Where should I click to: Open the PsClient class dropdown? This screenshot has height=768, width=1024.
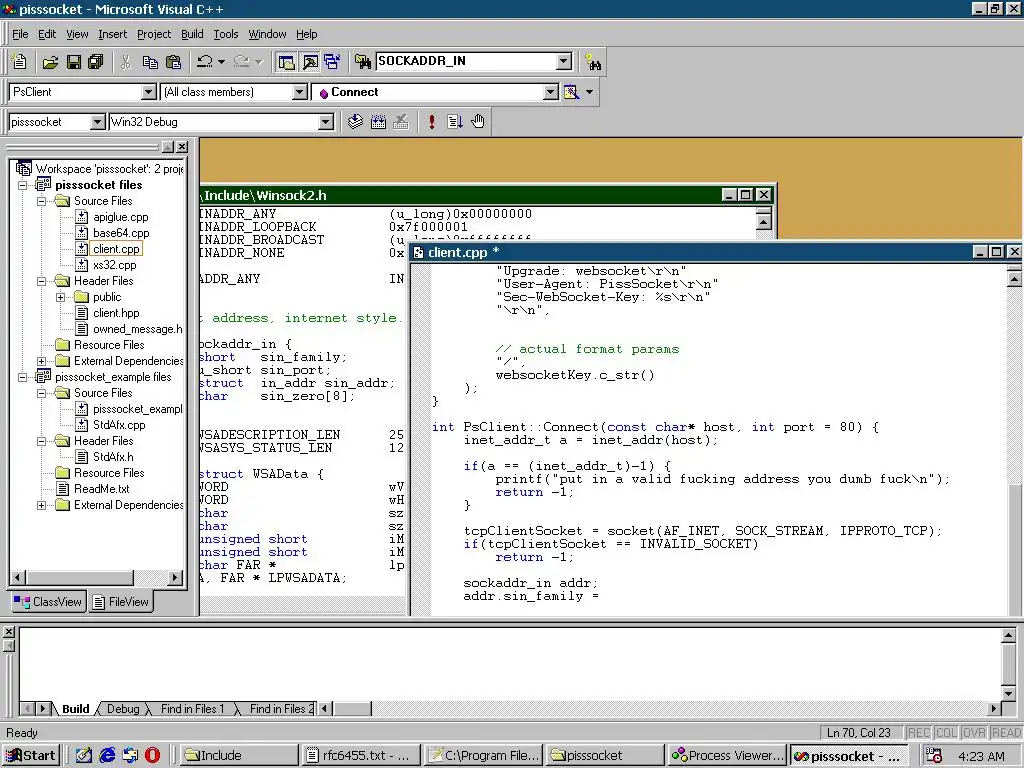click(x=149, y=92)
